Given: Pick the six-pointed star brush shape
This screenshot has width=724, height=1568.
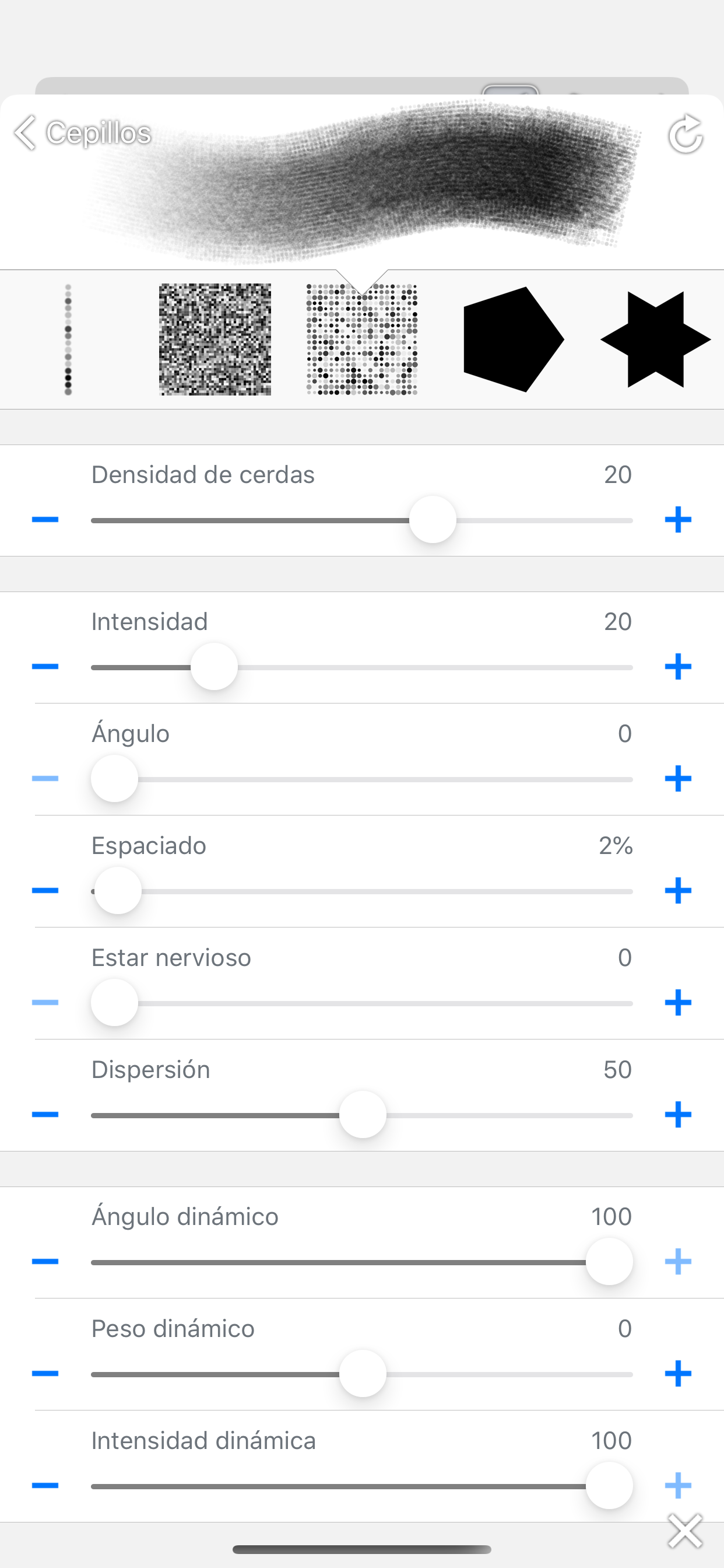Looking at the screenshot, I should pos(655,339).
